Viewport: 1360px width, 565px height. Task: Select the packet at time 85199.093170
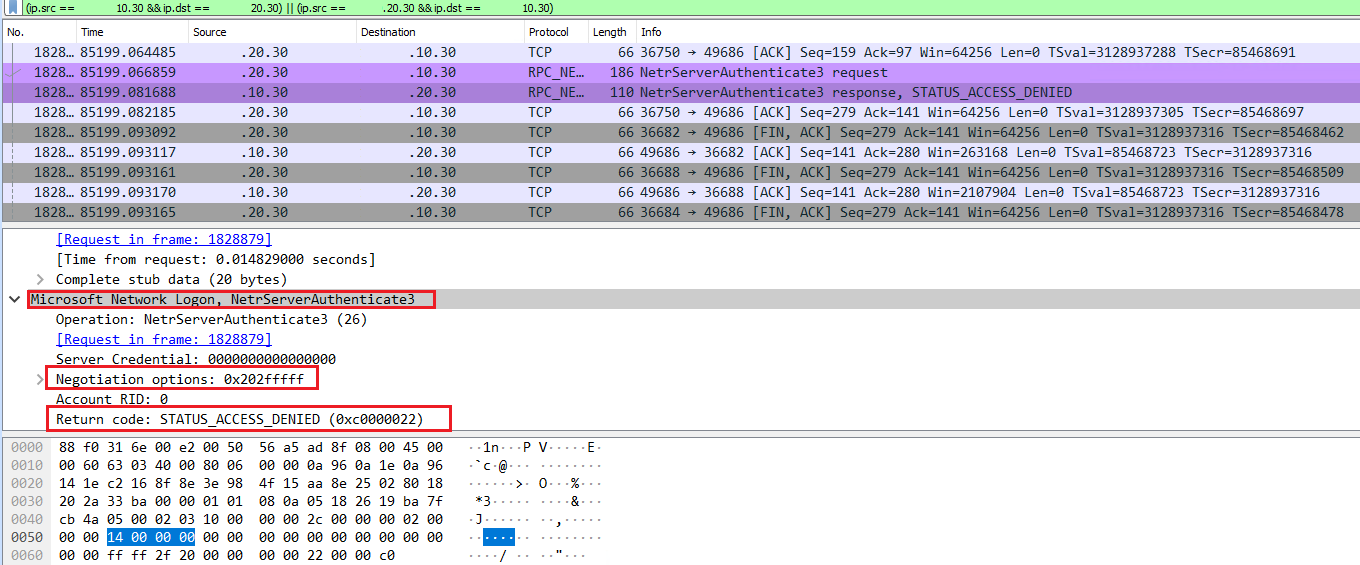click(680, 192)
